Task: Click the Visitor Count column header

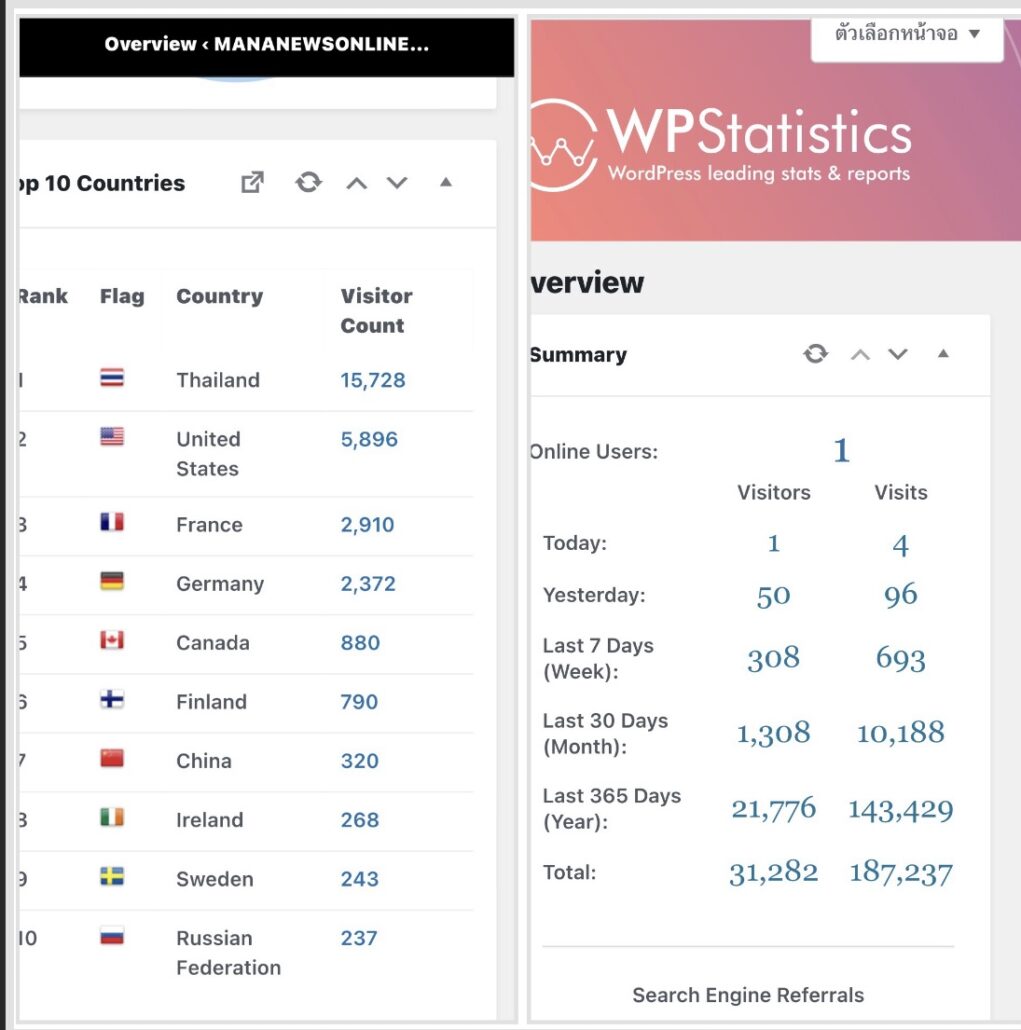Action: pyautogui.click(x=376, y=310)
